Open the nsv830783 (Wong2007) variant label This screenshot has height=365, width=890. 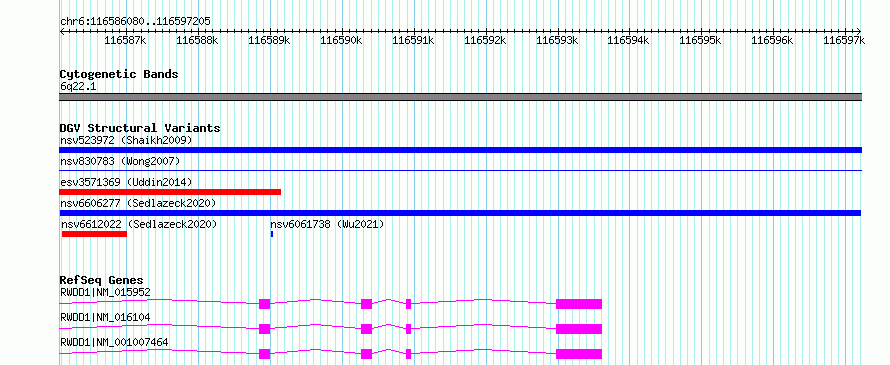tap(120, 161)
